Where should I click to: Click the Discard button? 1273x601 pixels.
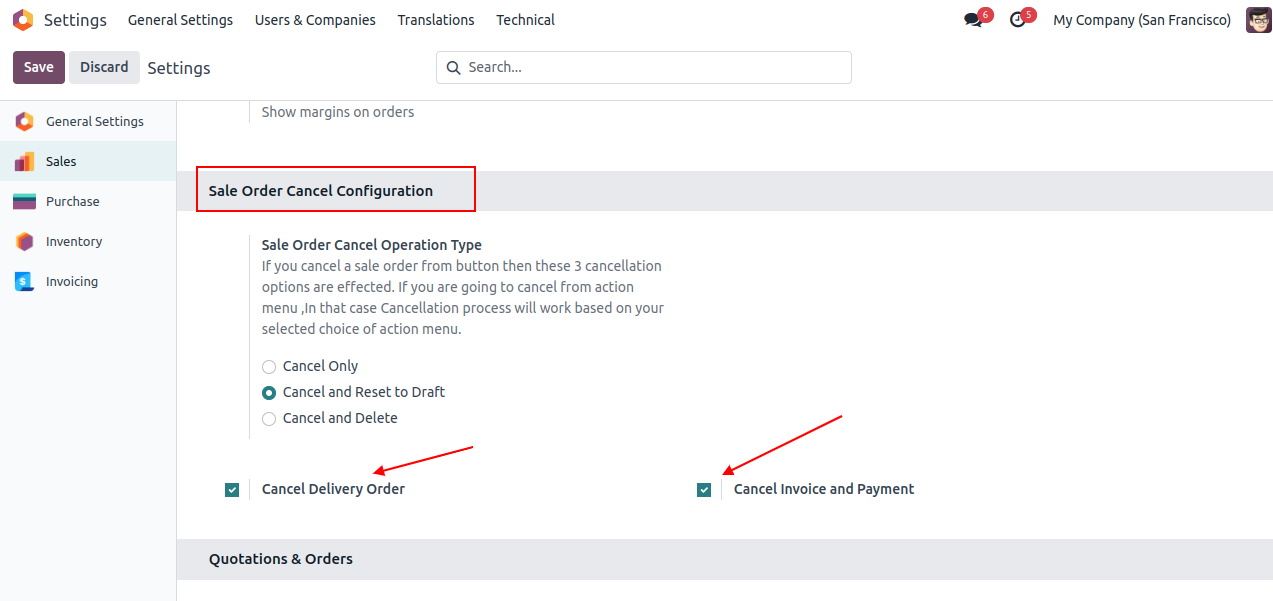tap(104, 67)
